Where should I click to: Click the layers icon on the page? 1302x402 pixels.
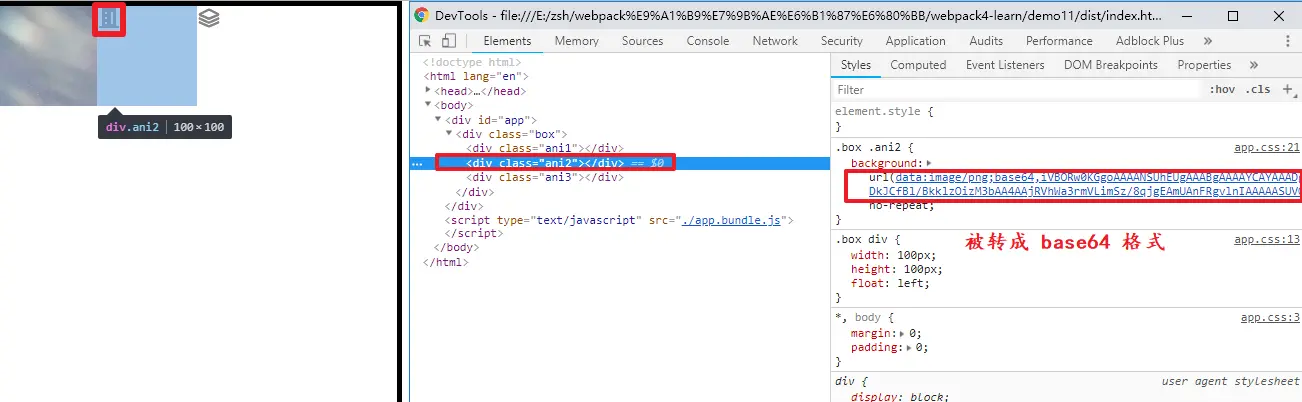pyautogui.click(x=208, y=18)
